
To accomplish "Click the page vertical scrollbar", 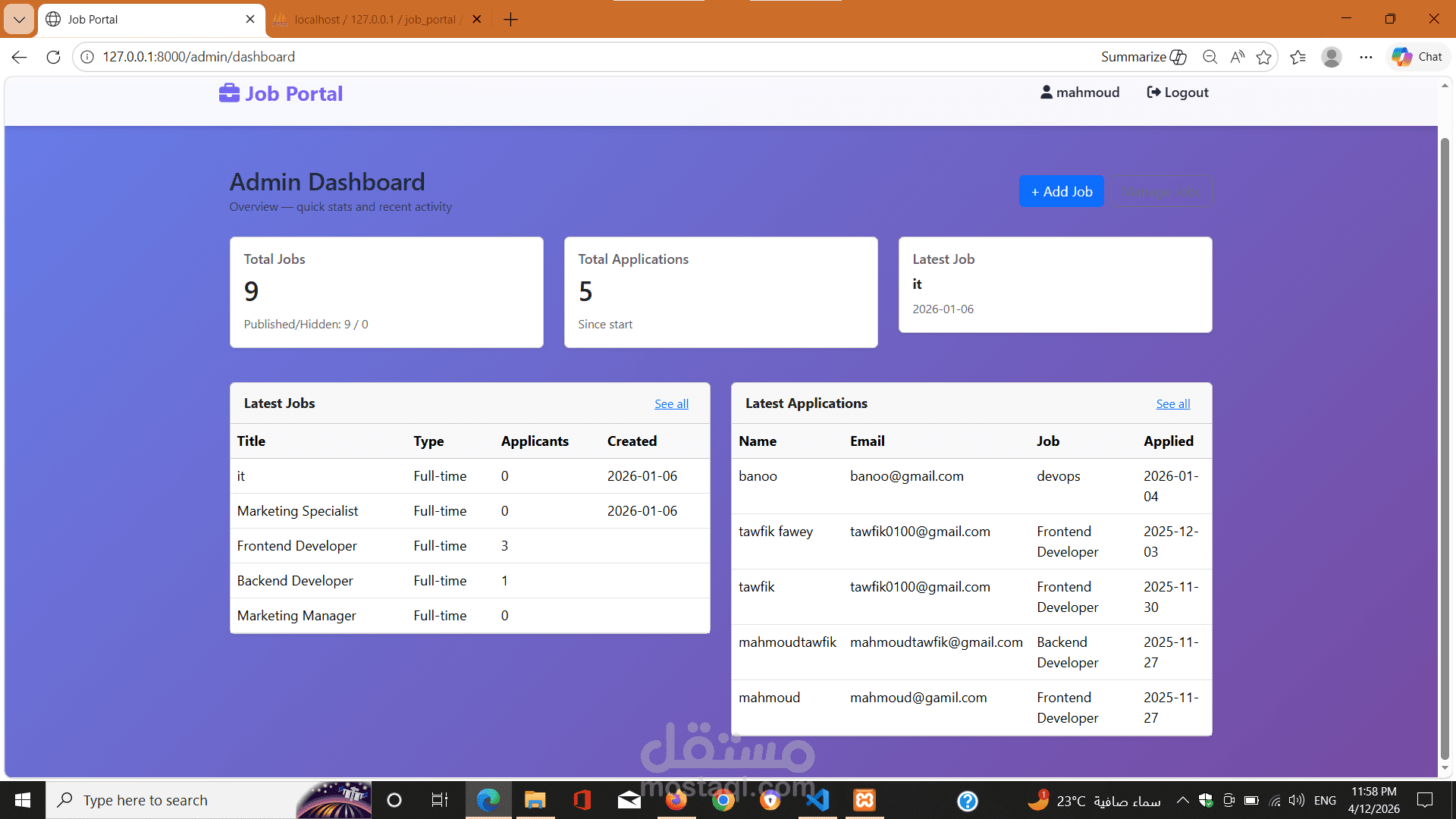I will (x=1444, y=447).
